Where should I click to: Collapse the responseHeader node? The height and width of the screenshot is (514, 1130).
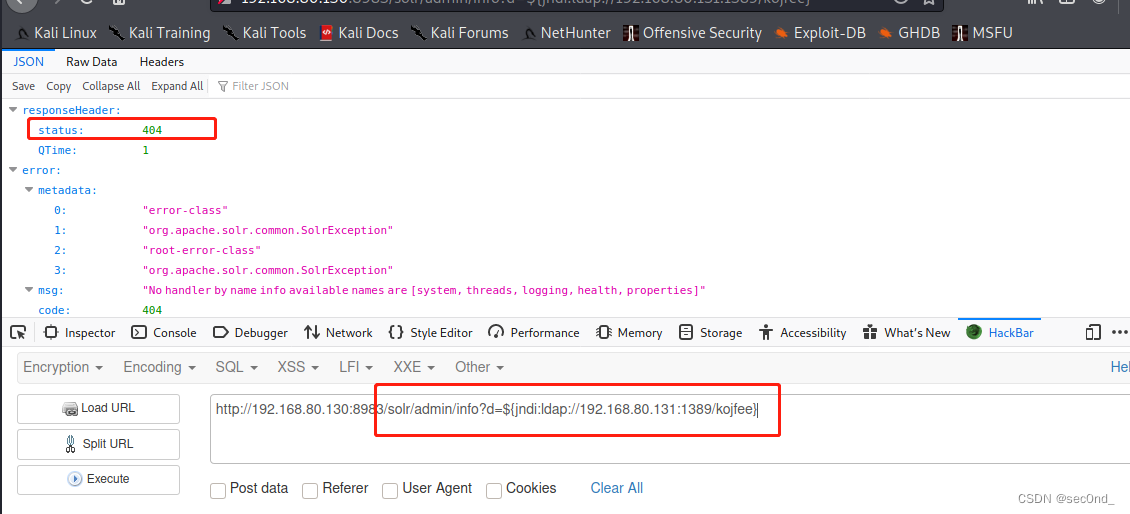[x=13, y=110]
